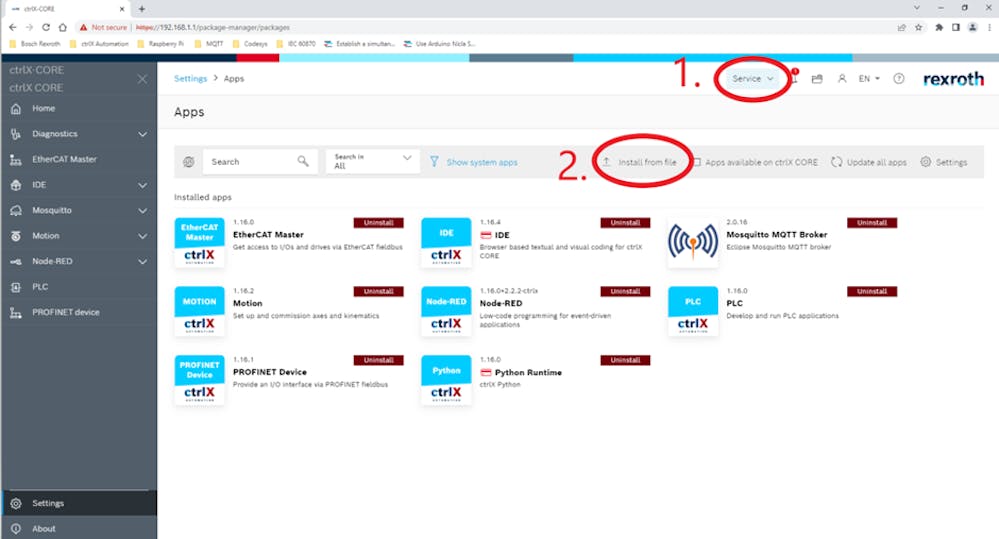This screenshot has width=999, height=539.
Task: Uninstall the IDE app
Action: point(625,223)
